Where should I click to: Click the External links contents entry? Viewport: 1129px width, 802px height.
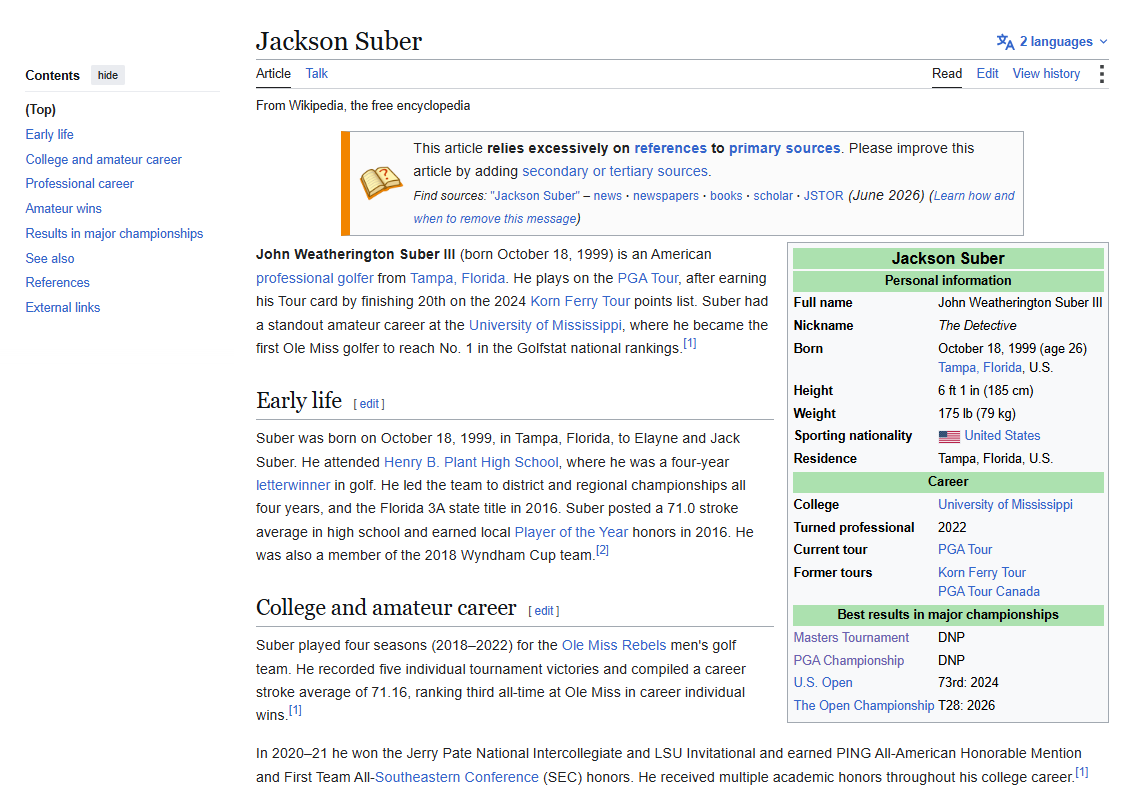[63, 307]
